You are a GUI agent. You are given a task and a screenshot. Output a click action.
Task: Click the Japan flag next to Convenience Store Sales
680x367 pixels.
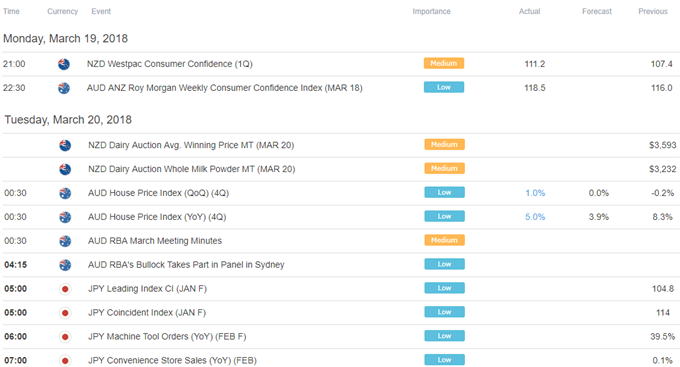65,360
